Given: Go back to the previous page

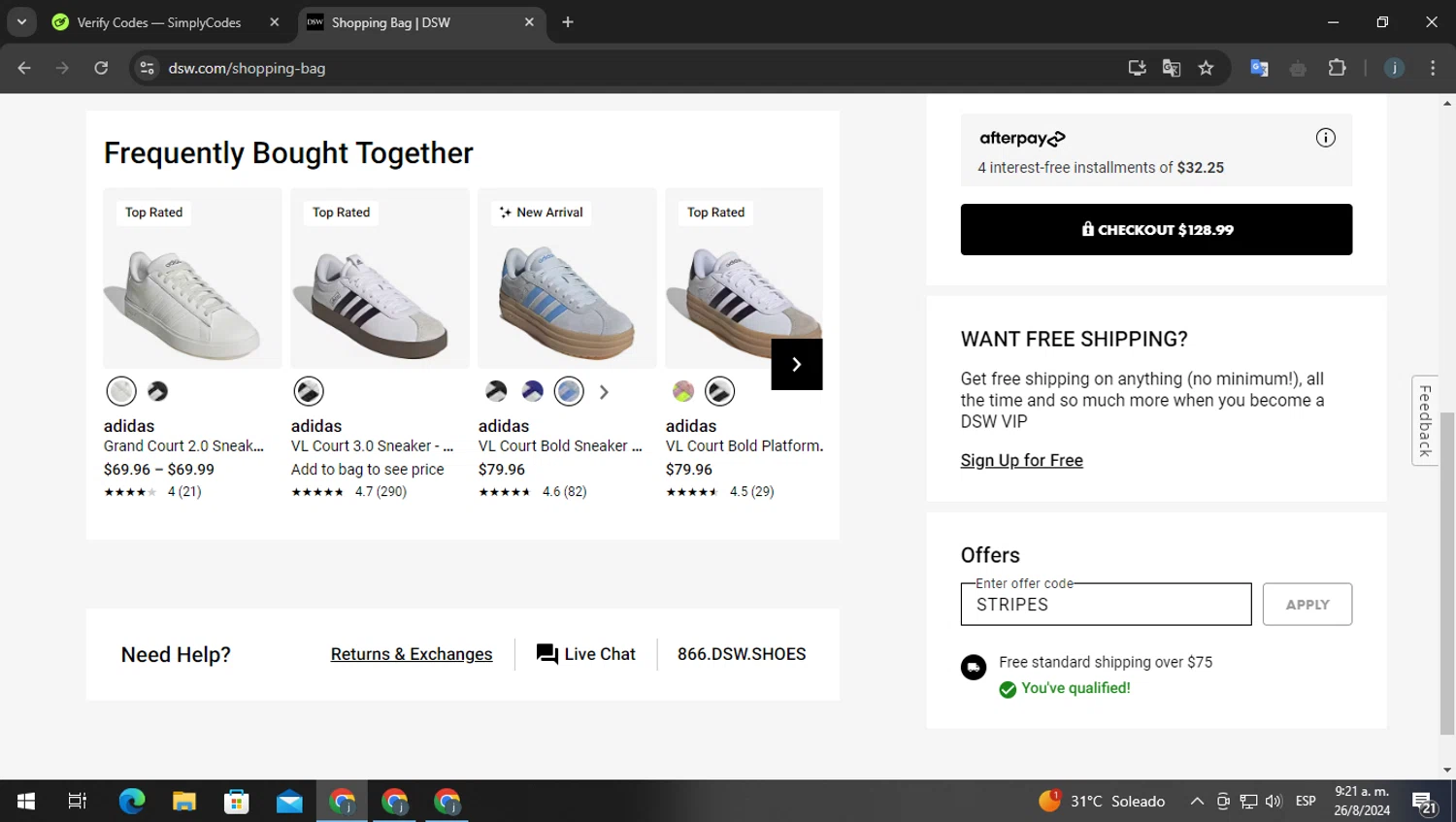Looking at the screenshot, I should point(24,68).
